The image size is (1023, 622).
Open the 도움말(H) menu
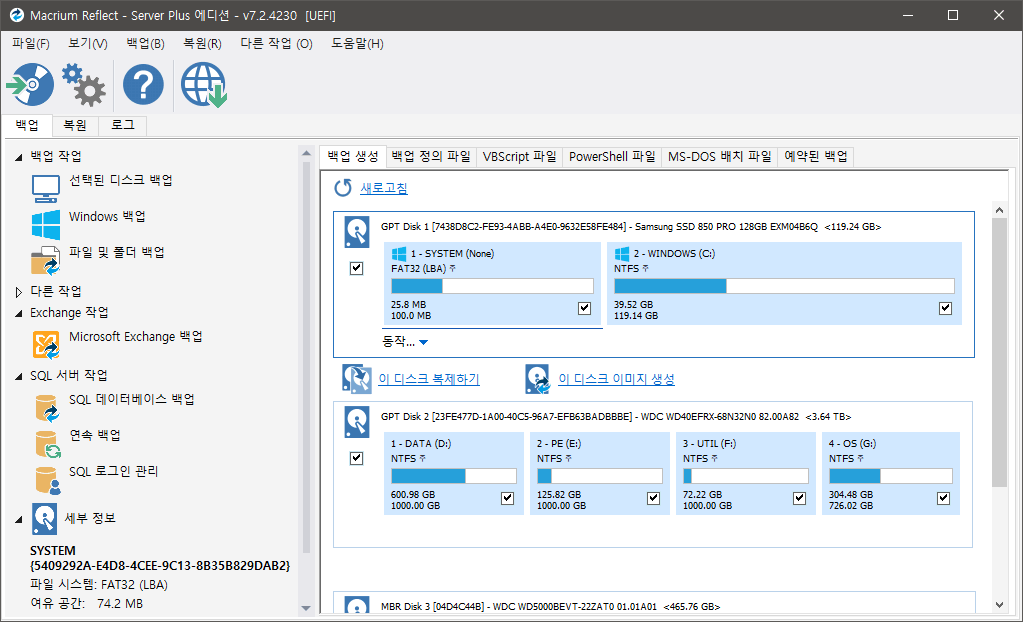(x=357, y=44)
